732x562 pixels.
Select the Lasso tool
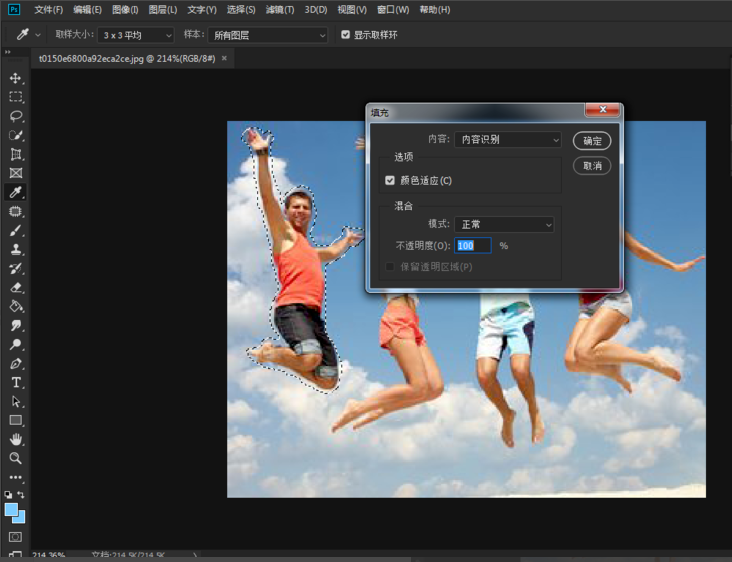tap(16, 116)
